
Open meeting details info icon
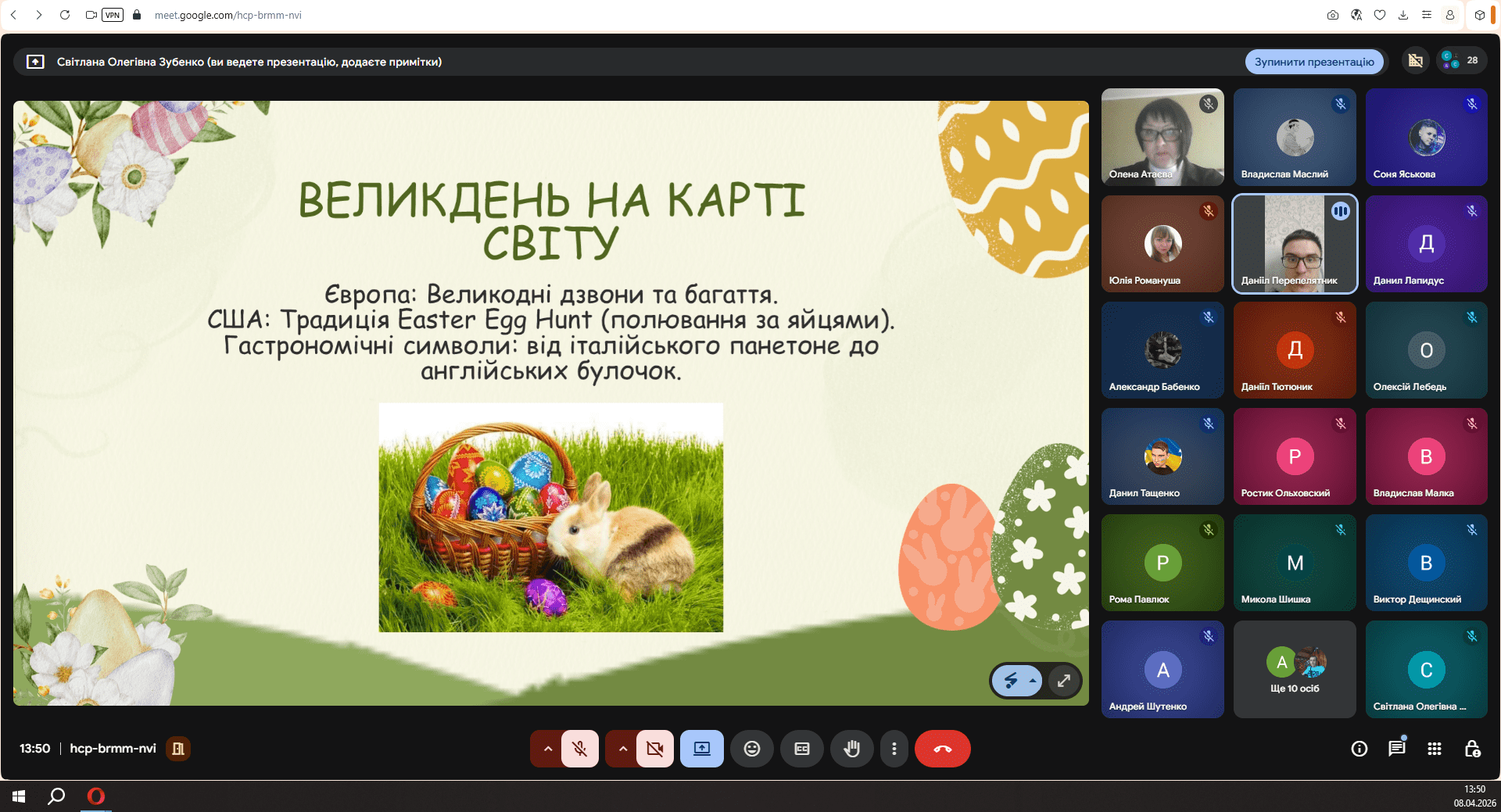point(1359,749)
